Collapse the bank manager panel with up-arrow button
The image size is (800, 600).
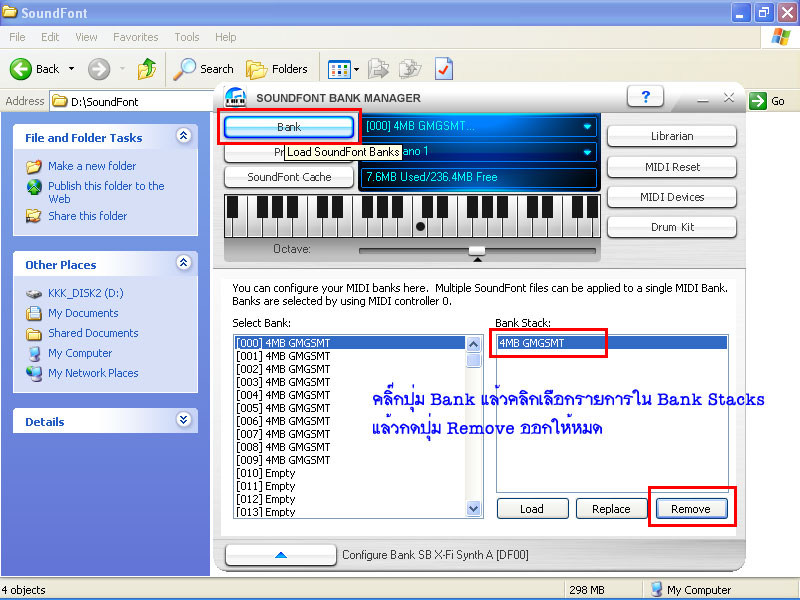coord(281,555)
